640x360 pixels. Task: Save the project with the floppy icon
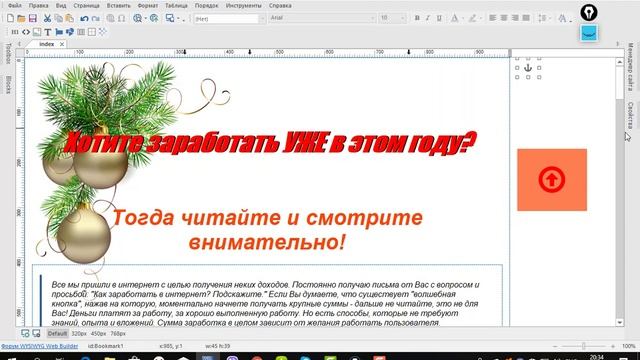pyautogui.click(x=33, y=18)
